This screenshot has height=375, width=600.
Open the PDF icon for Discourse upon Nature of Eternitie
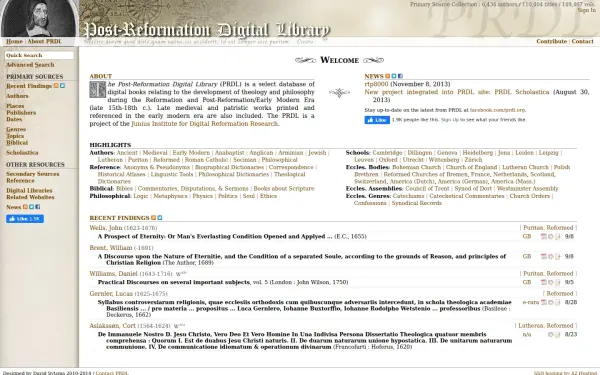[x=543, y=256]
